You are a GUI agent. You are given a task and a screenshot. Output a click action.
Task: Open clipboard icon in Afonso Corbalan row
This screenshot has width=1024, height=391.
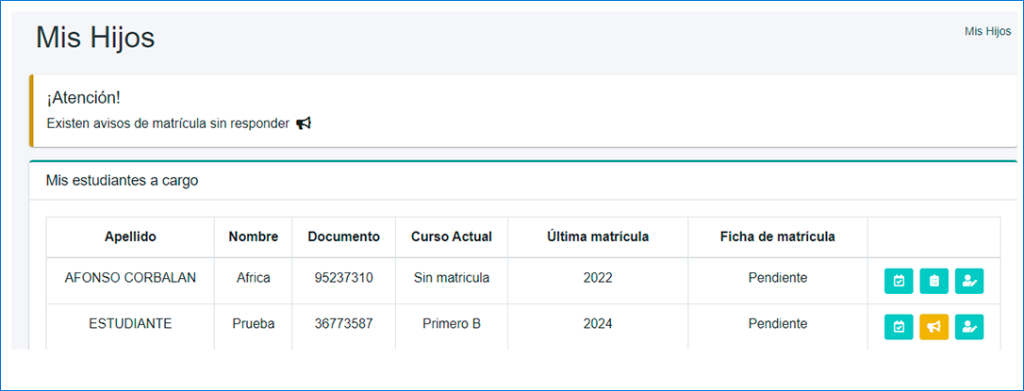pos(934,281)
